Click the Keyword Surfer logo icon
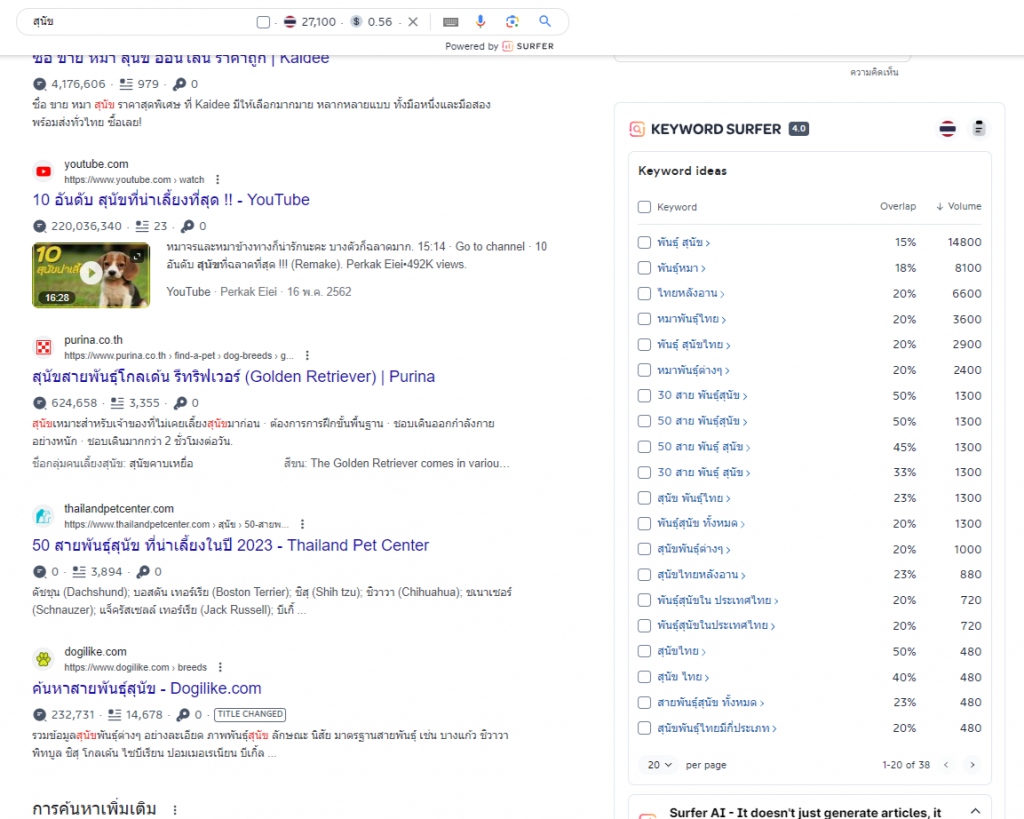Image resolution: width=1024 pixels, height=819 pixels. click(637, 129)
